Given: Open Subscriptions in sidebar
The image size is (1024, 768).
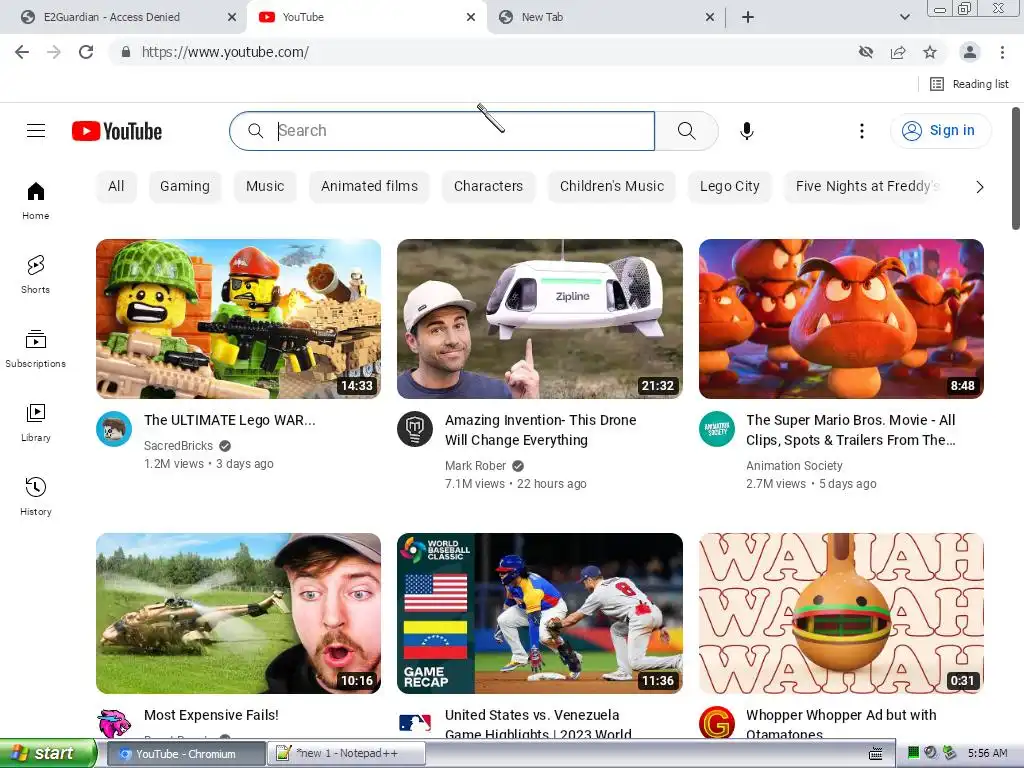Looking at the screenshot, I should pyautogui.click(x=36, y=349).
